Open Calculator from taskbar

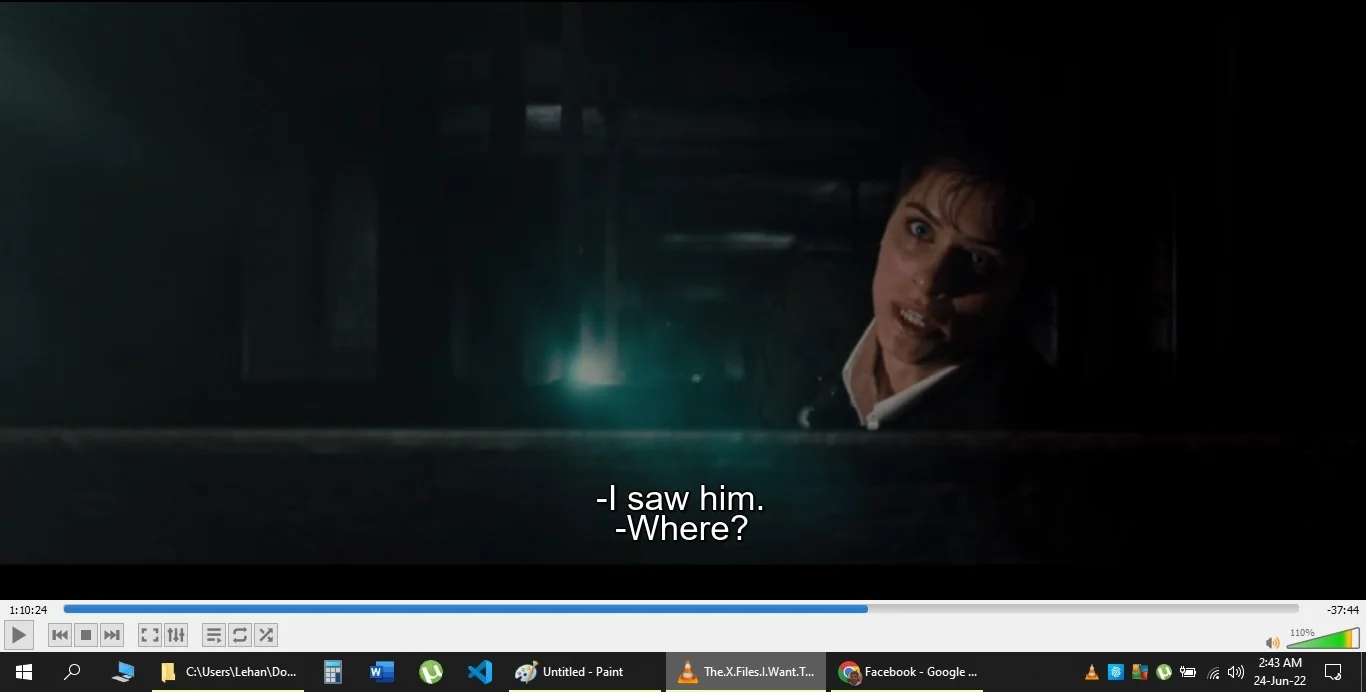(x=333, y=672)
